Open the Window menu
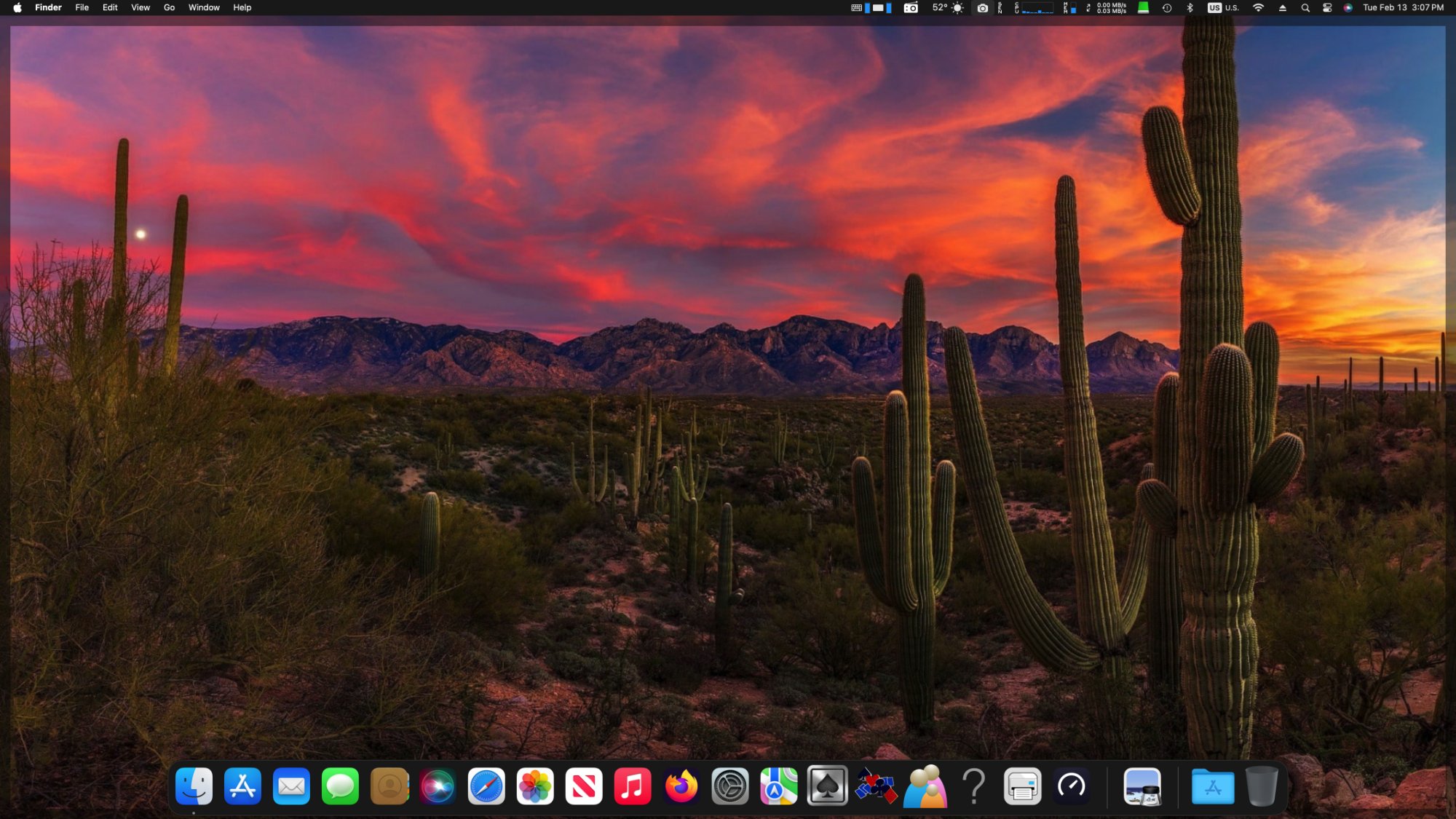The image size is (1456, 819). click(204, 8)
